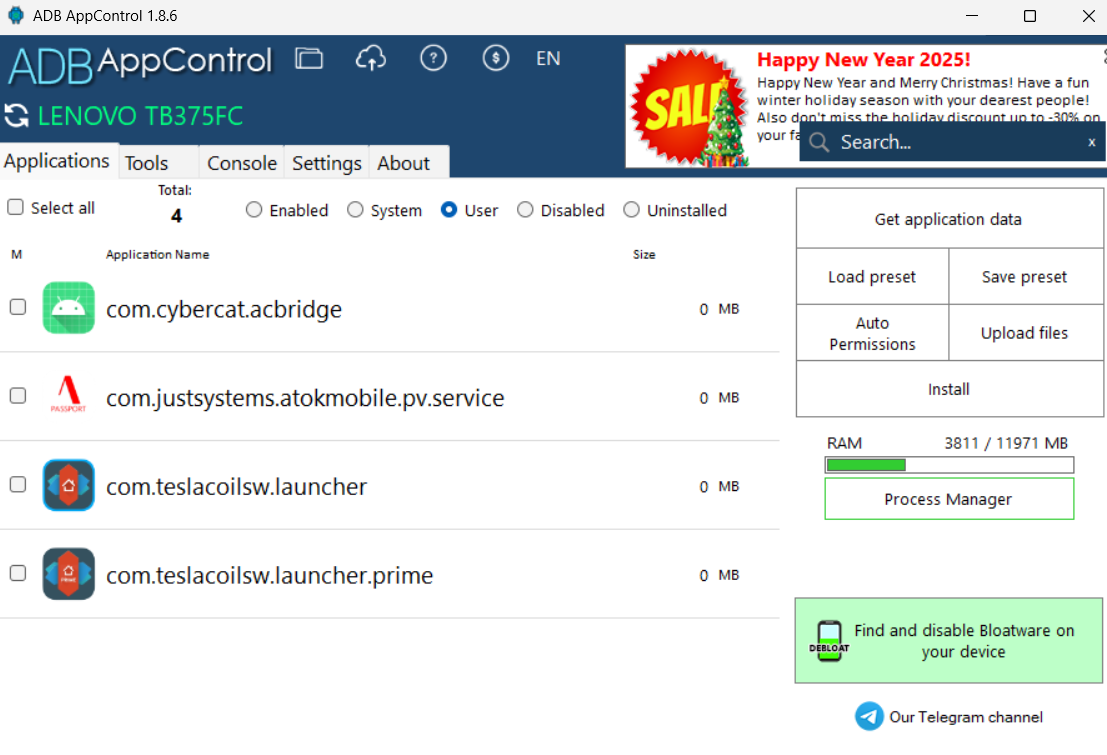The height and width of the screenshot is (755, 1107).
Task: Click the SALE Christmas tree banner image
Action: (x=689, y=107)
